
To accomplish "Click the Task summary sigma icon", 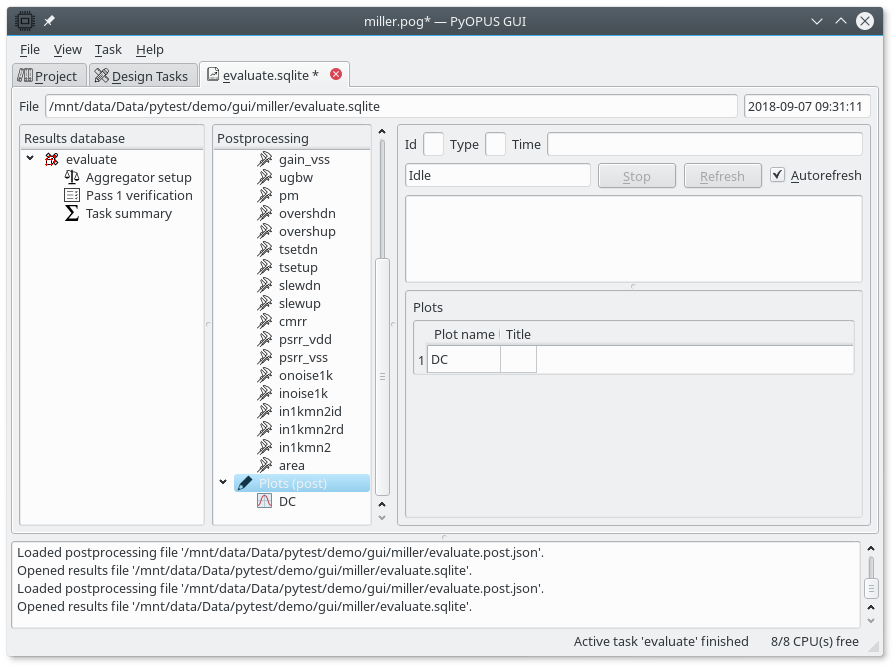I will [x=72, y=213].
